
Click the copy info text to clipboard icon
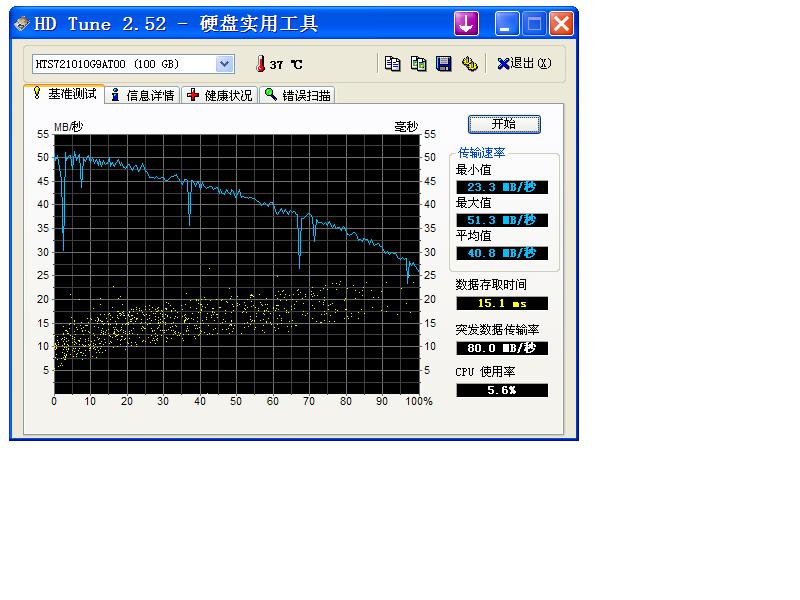tap(393, 64)
